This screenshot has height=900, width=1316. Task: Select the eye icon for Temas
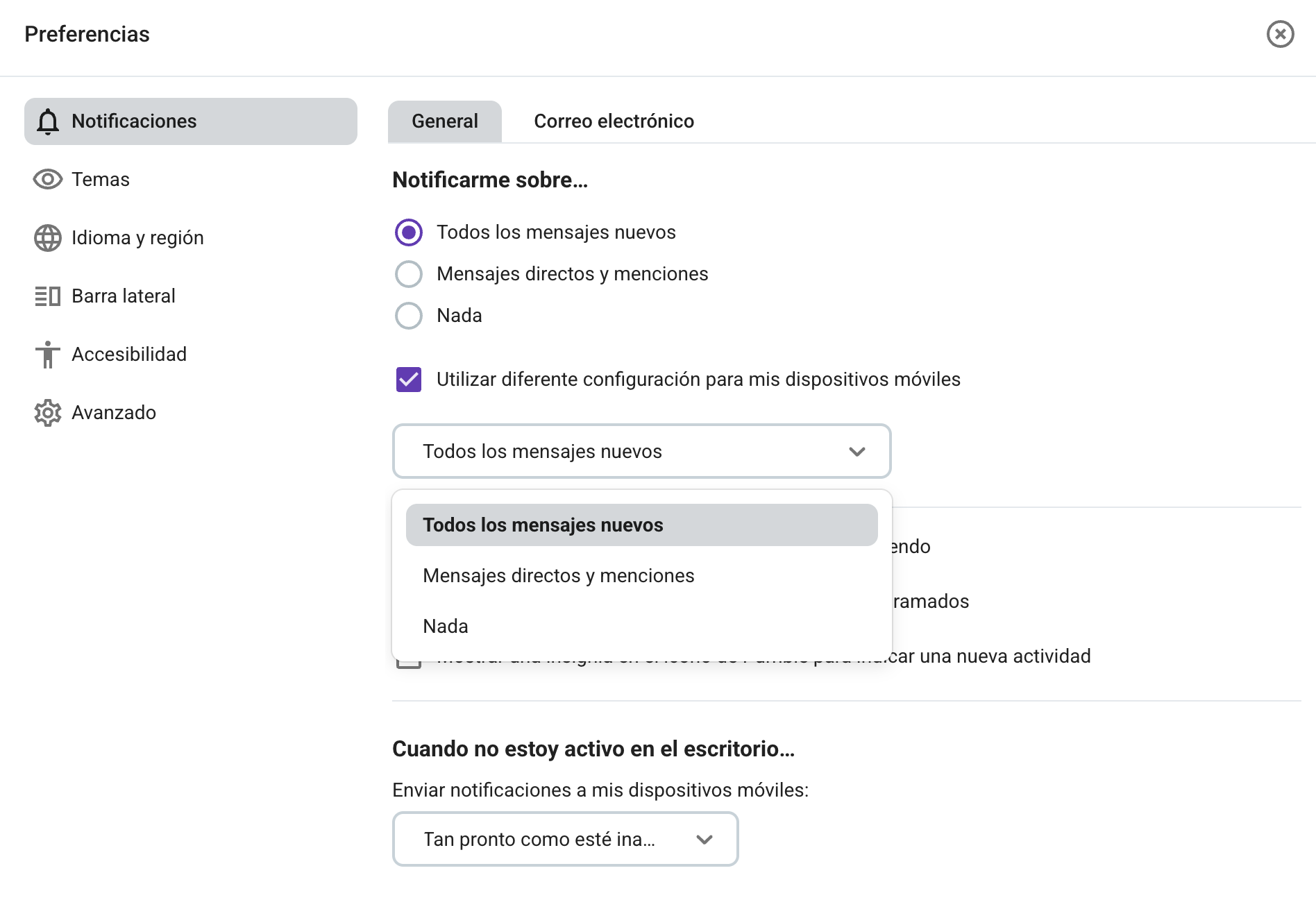[x=47, y=179]
